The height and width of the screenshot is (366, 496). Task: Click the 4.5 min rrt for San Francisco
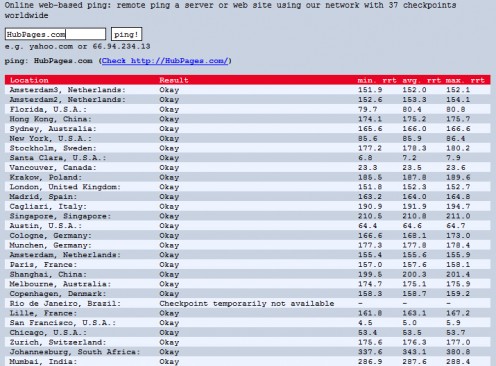coord(365,323)
